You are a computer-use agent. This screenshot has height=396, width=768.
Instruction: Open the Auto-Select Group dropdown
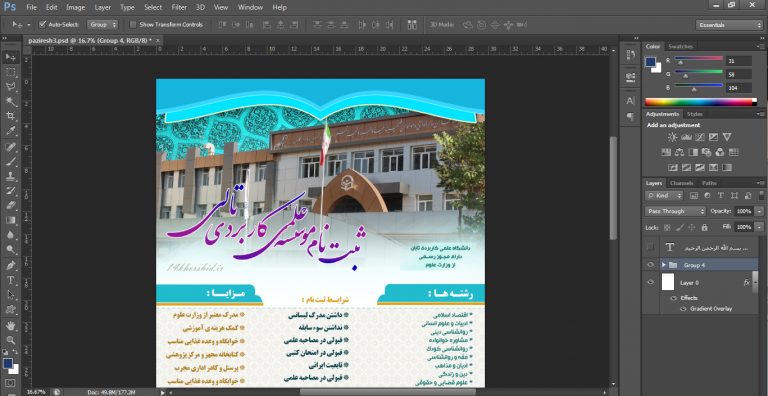coord(102,25)
